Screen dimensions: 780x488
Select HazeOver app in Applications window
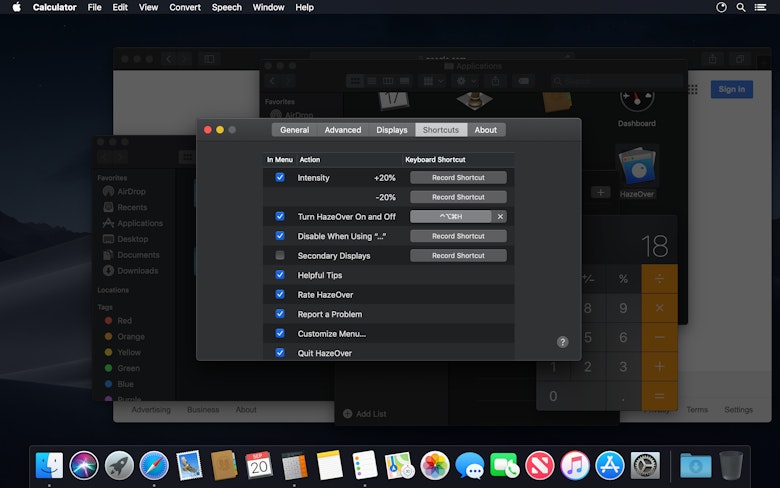coord(637,173)
